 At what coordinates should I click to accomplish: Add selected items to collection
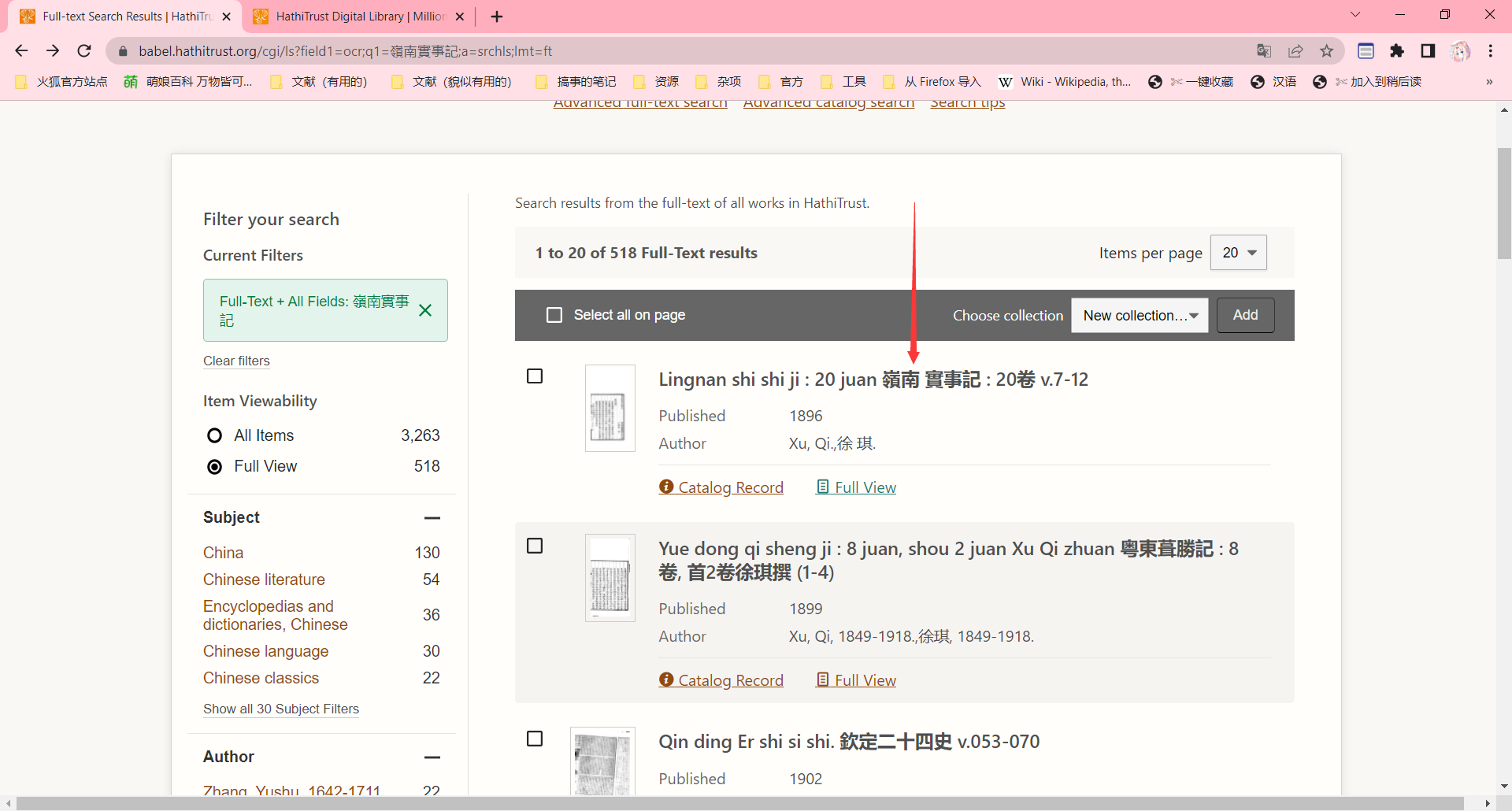coord(1245,315)
